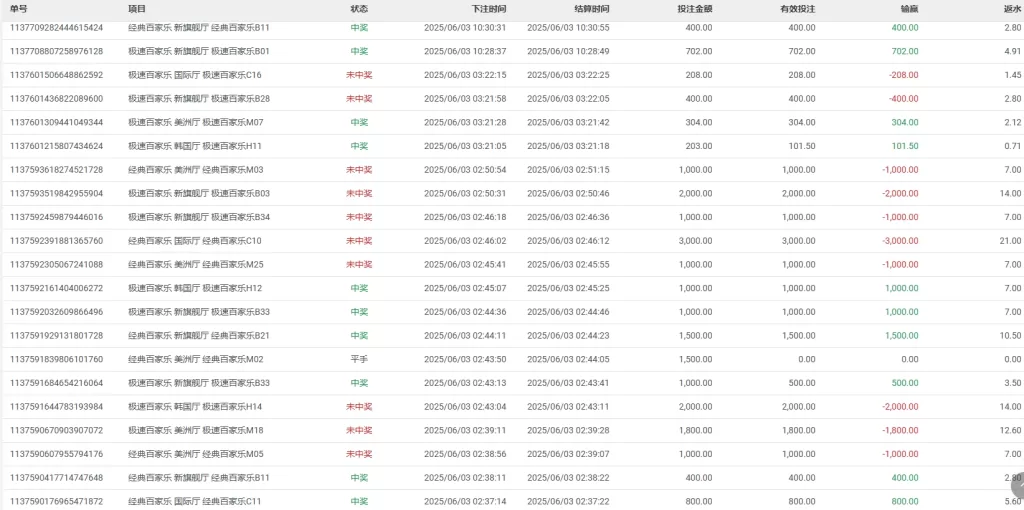Select order number 1137591684654216064
1024x510 pixels.
click(56, 383)
